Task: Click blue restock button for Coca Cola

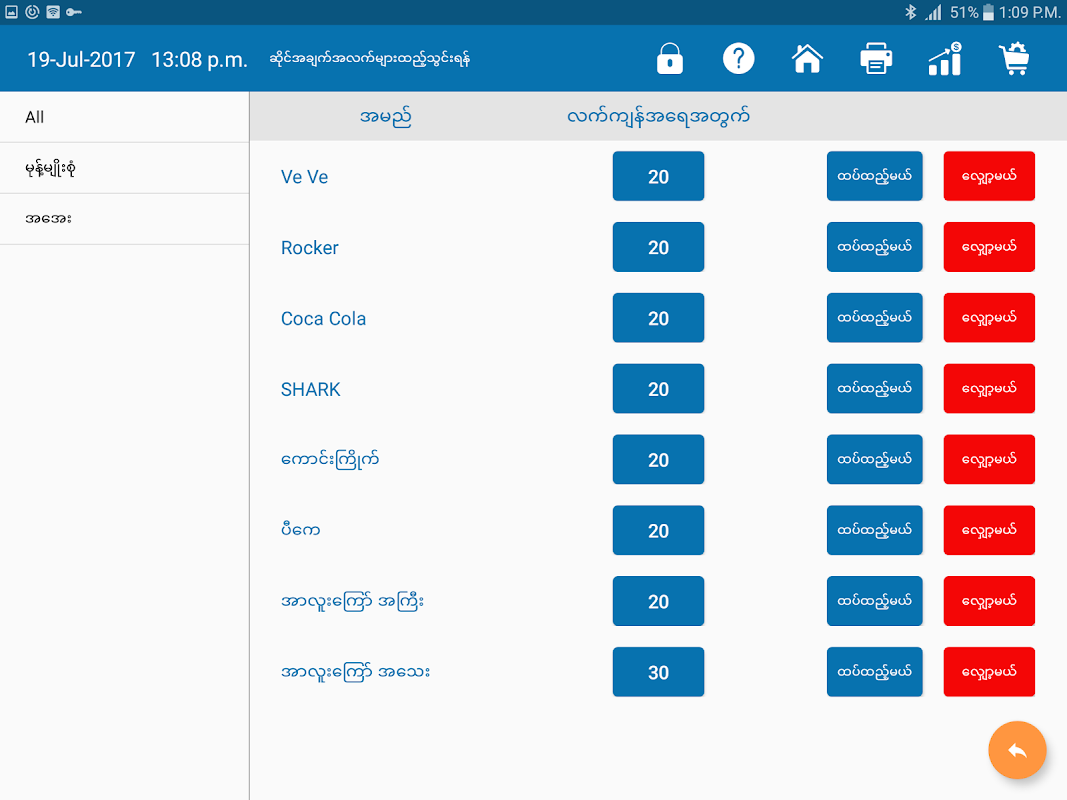Action: (x=874, y=318)
